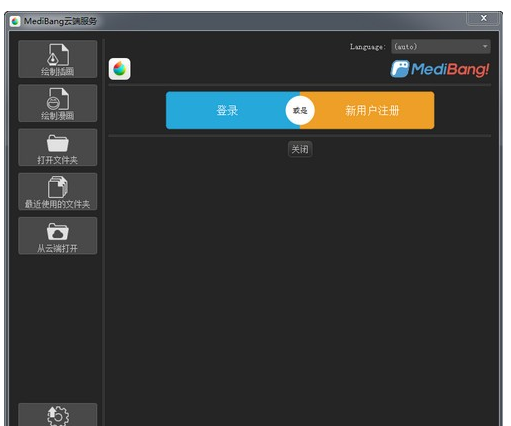Image resolution: width=511 pixels, height=426 pixels.
Task: Expand the Language dropdown arrow
Action: tap(485, 47)
